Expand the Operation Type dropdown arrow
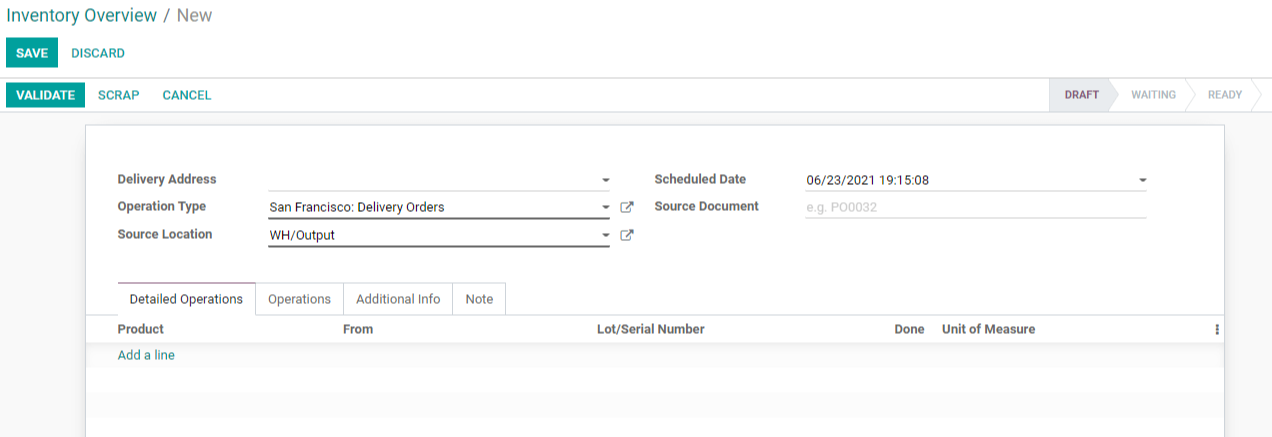 pos(605,208)
